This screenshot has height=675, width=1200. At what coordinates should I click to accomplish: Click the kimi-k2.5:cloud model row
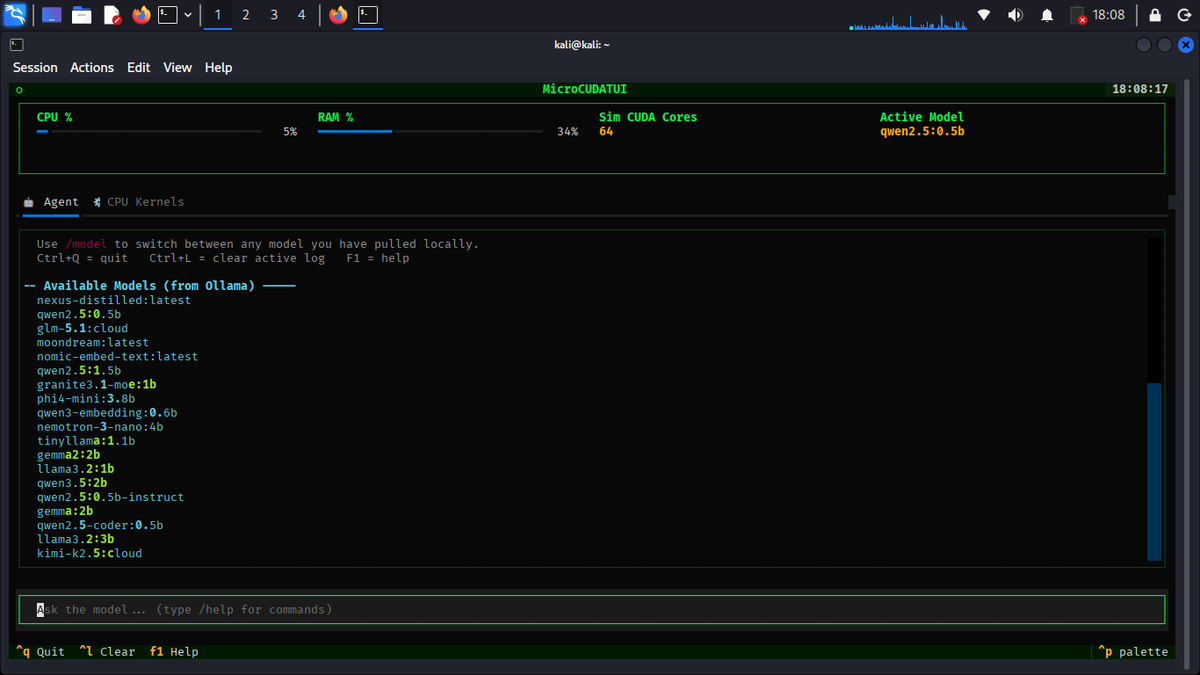coord(90,552)
